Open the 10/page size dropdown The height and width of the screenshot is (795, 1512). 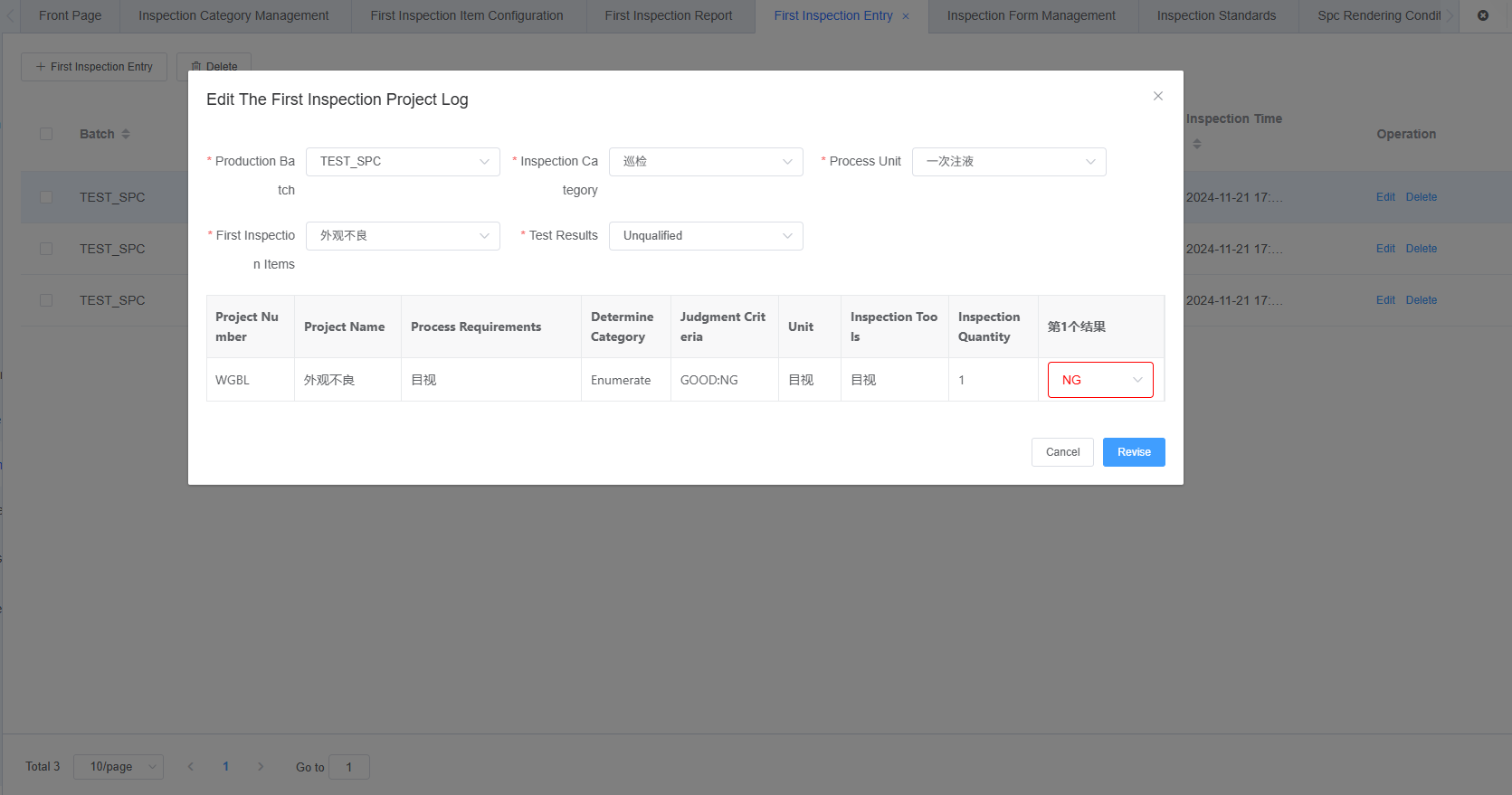119,767
